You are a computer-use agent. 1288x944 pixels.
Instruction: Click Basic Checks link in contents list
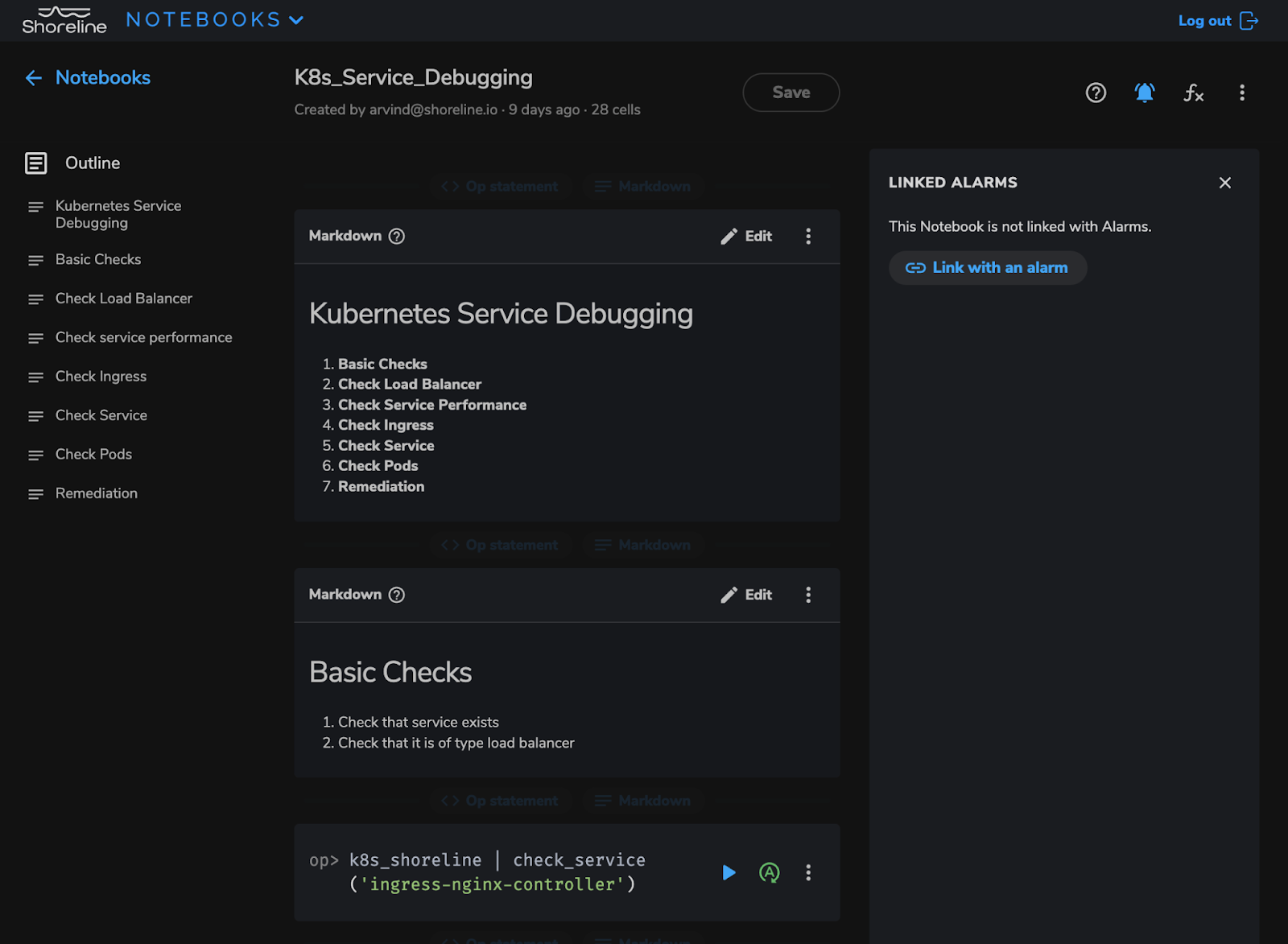click(382, 365)
